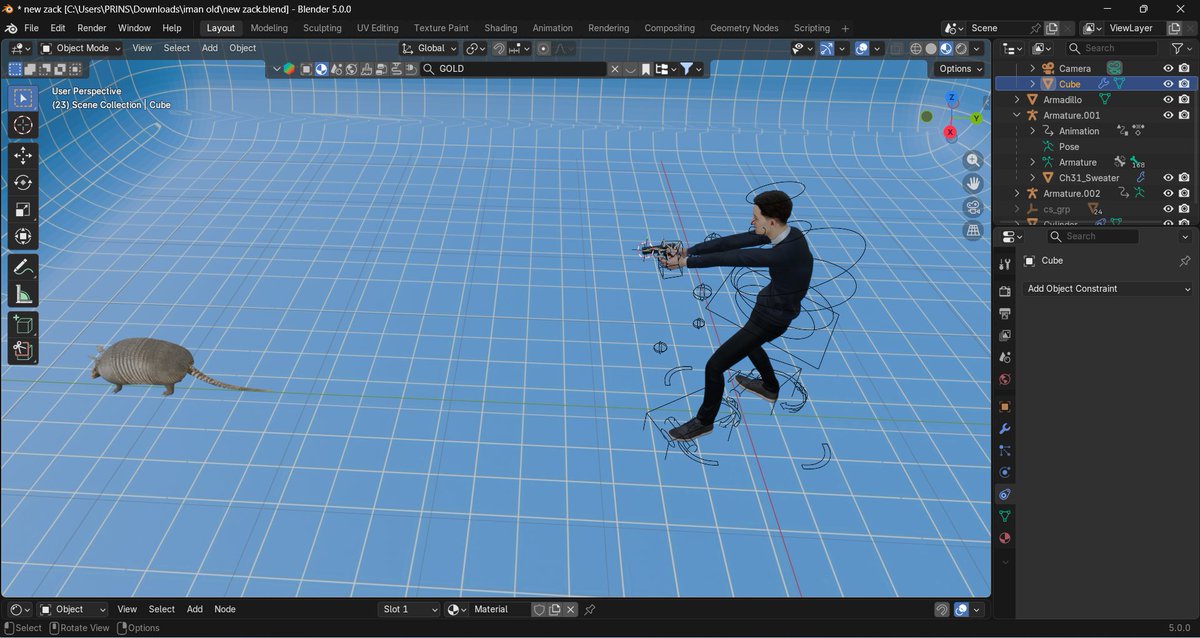Select the Select Box tool
Viewport: 1200px width, 638px height.
tap(24, 98)
